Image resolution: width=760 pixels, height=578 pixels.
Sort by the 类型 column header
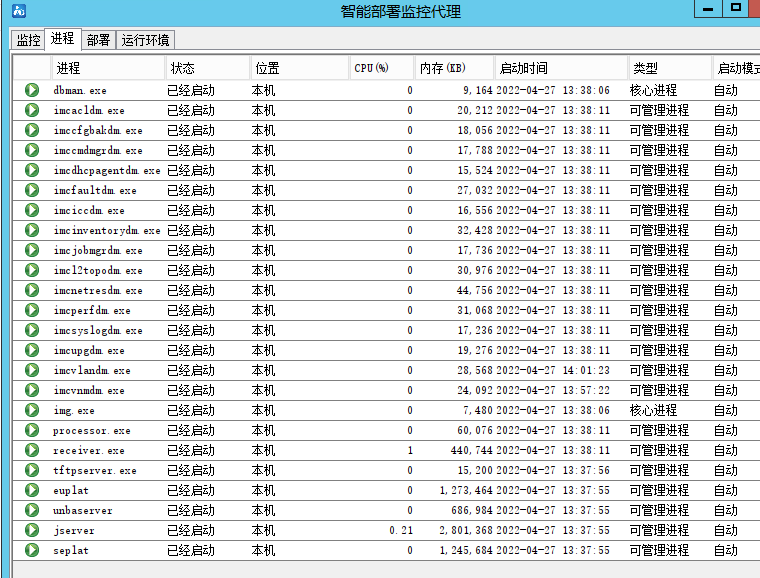pos(670,68)
